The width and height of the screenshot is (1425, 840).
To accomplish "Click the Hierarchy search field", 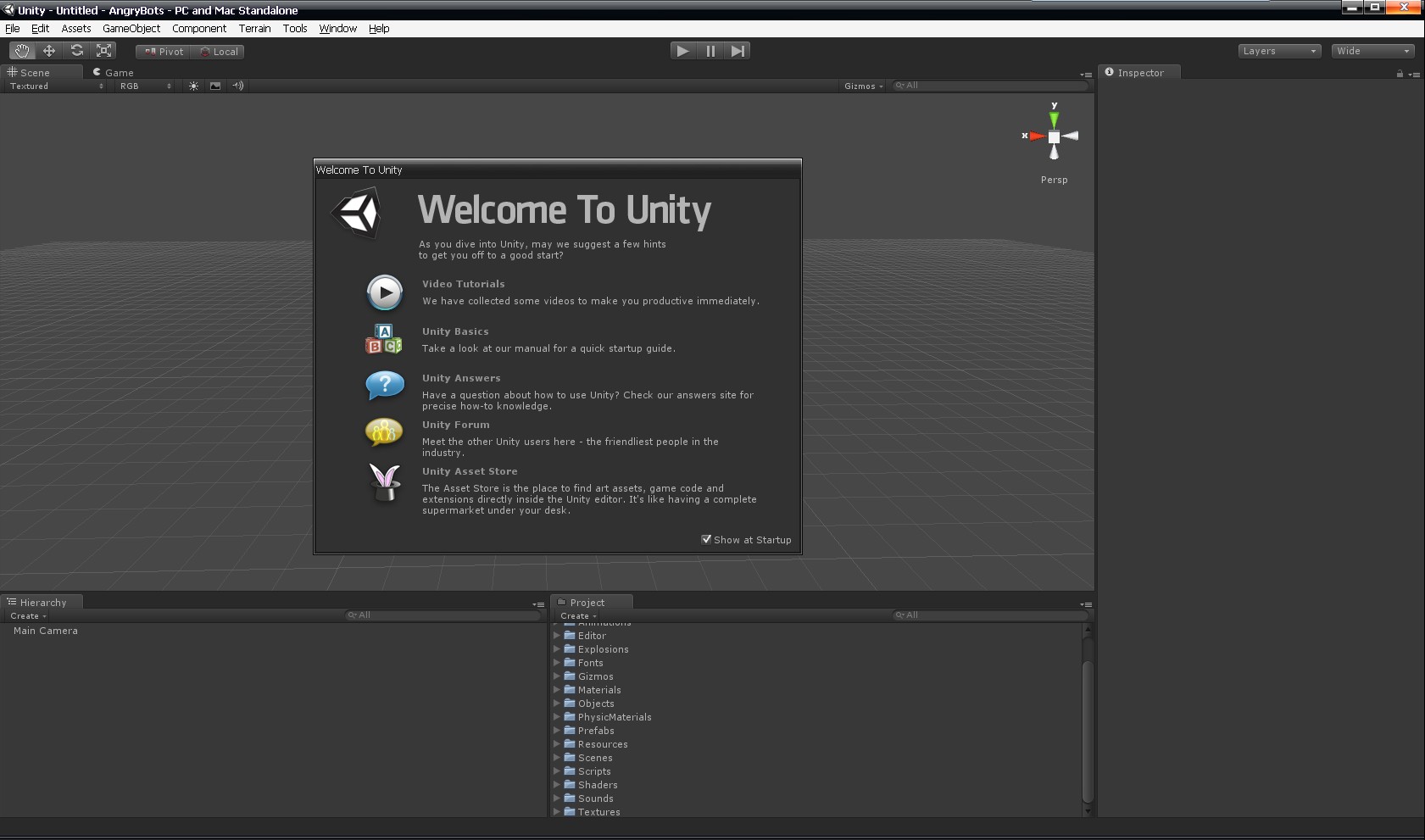I will click(x=443, y=615).
